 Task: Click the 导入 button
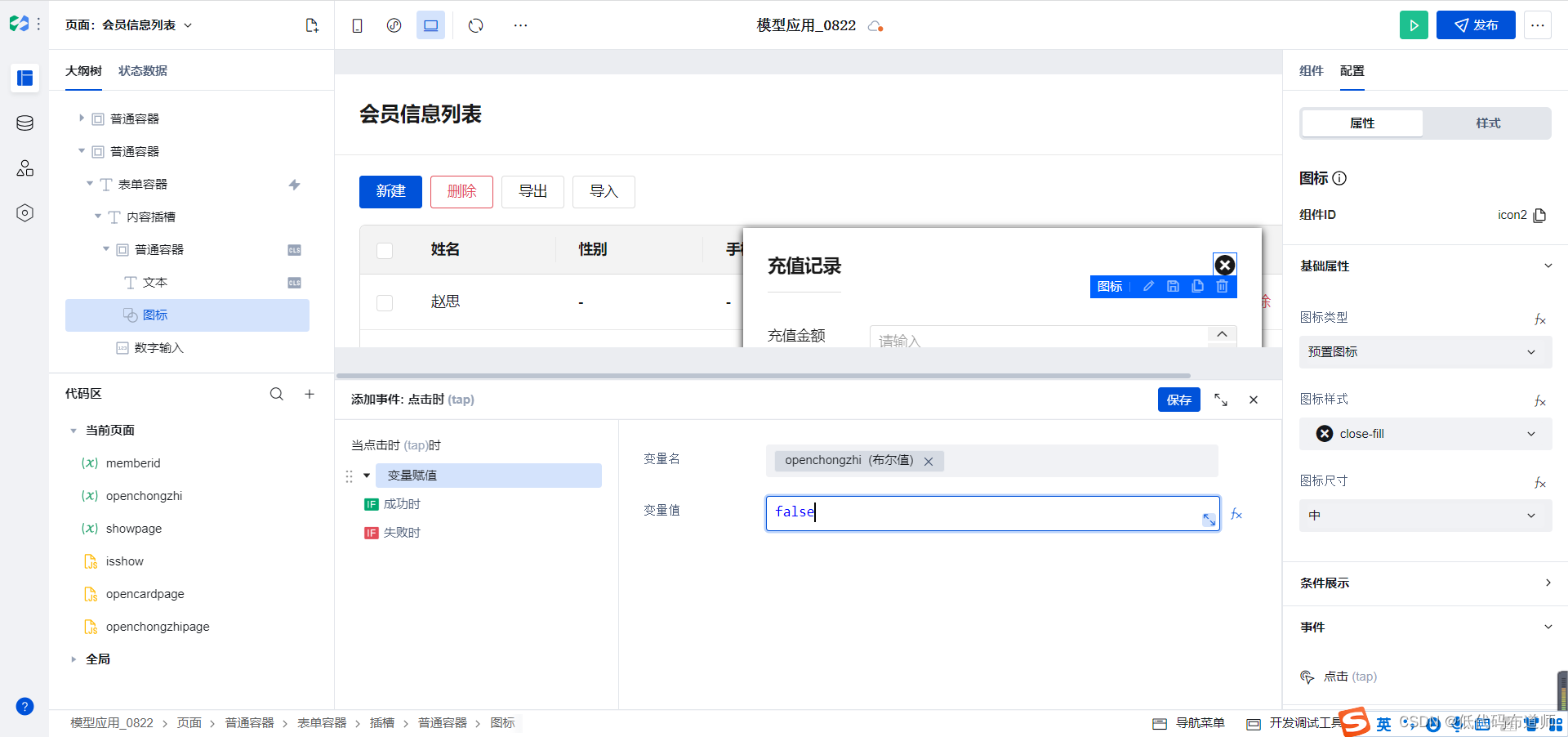coord(604,192)
